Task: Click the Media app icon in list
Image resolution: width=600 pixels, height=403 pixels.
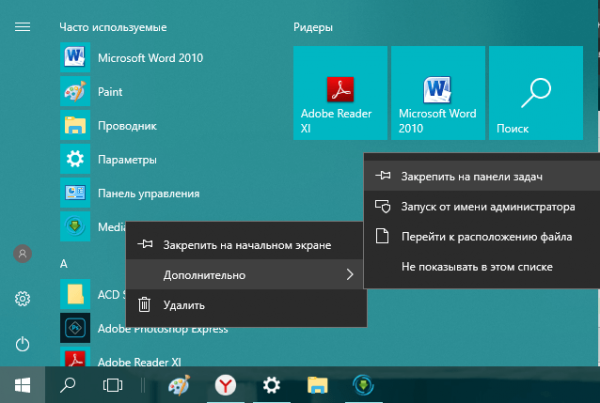Action: 75,226
